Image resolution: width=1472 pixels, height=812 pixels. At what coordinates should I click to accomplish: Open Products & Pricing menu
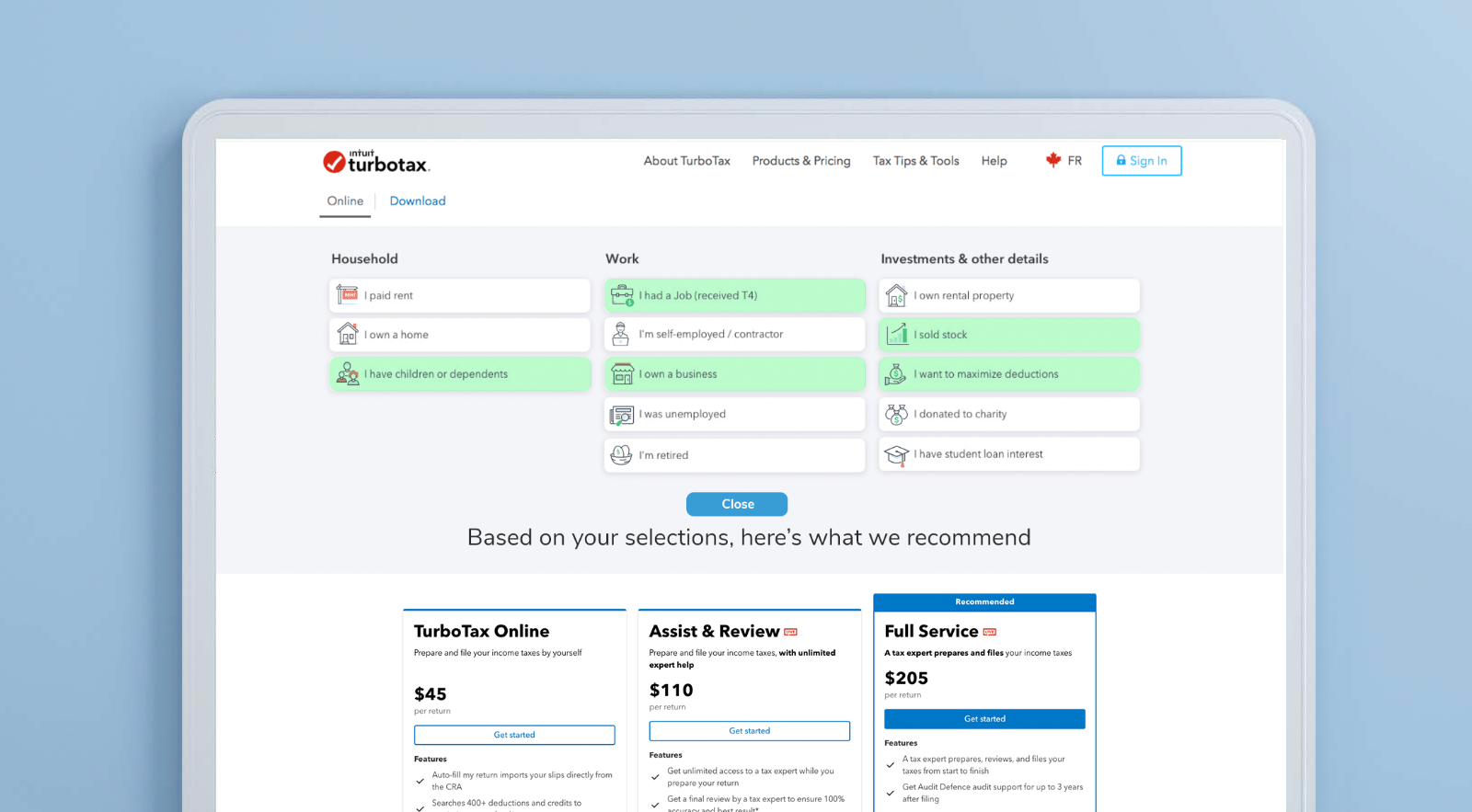pyautogui.click(x=801, y=161)
